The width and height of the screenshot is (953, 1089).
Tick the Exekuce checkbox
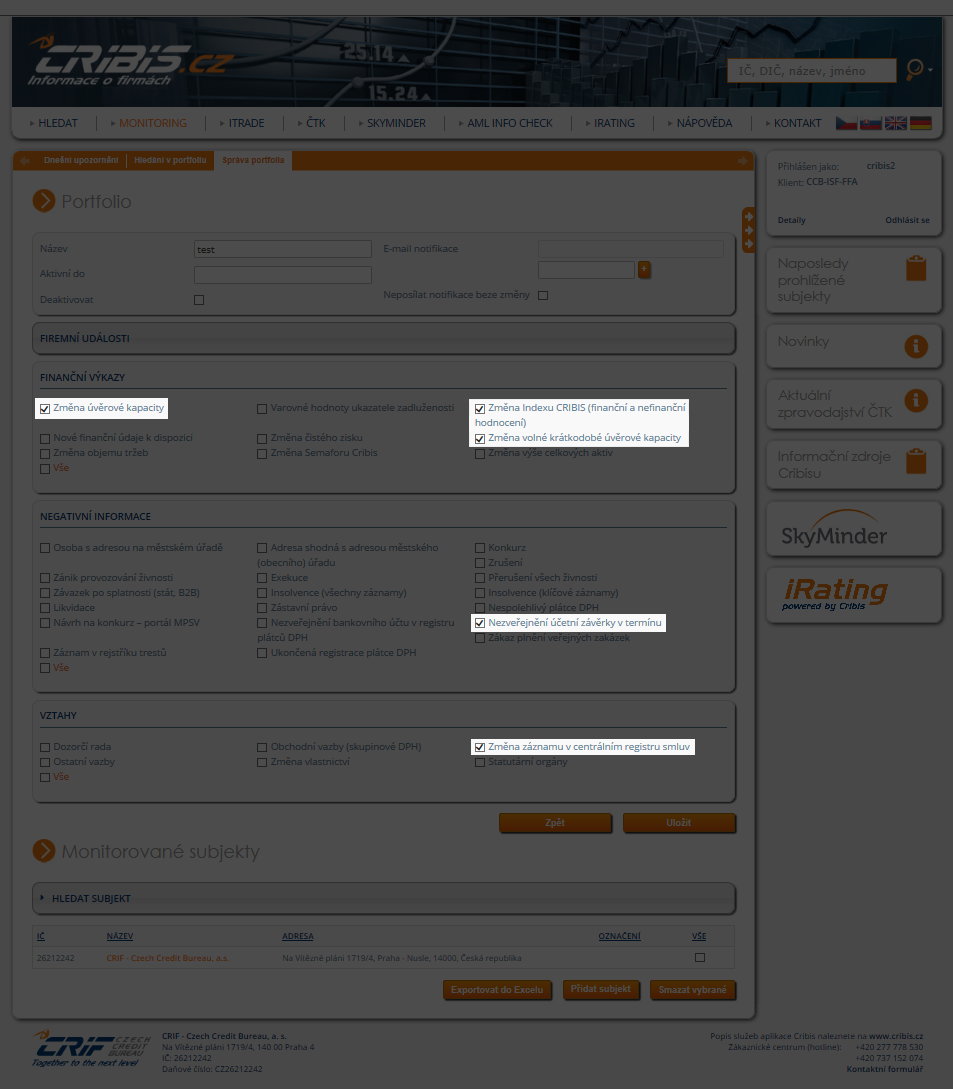click(262, 578)
